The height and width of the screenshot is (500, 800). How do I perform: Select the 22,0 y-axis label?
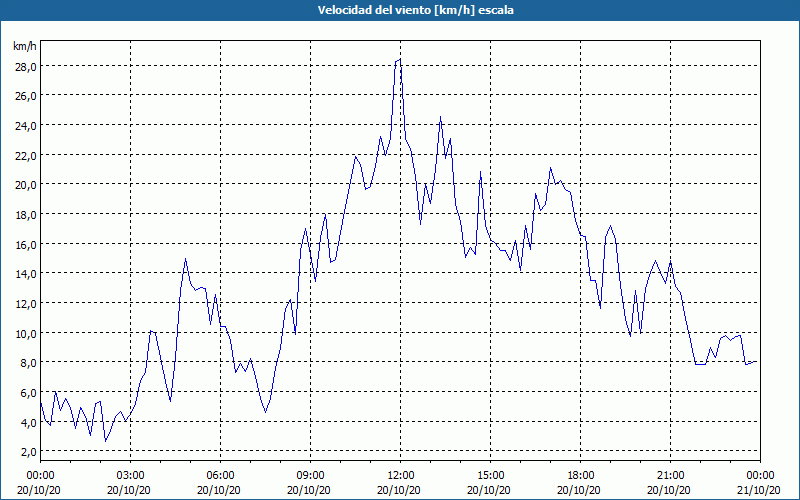point(24,155)
